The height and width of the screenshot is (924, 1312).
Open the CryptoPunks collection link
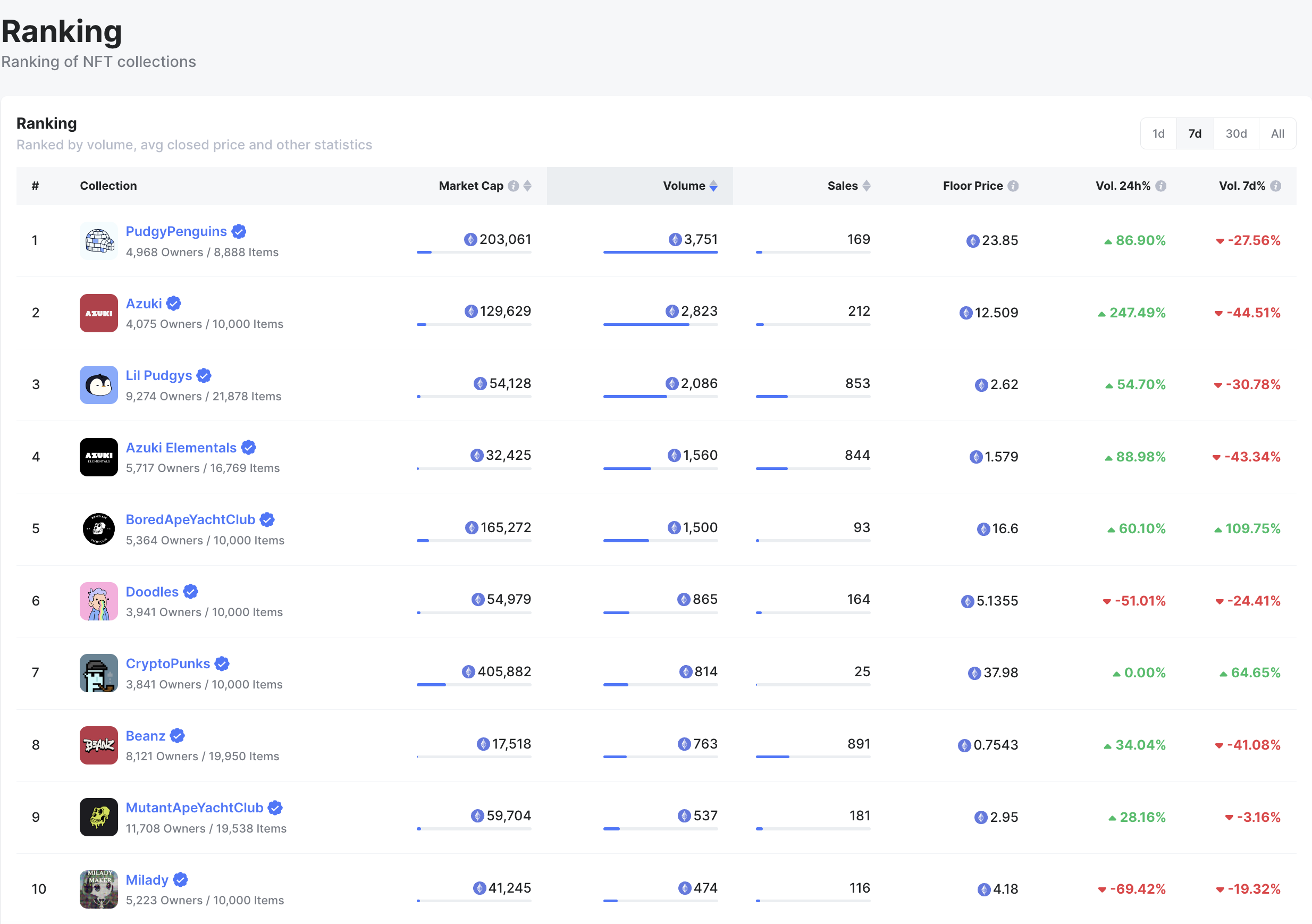pos(168,663)
